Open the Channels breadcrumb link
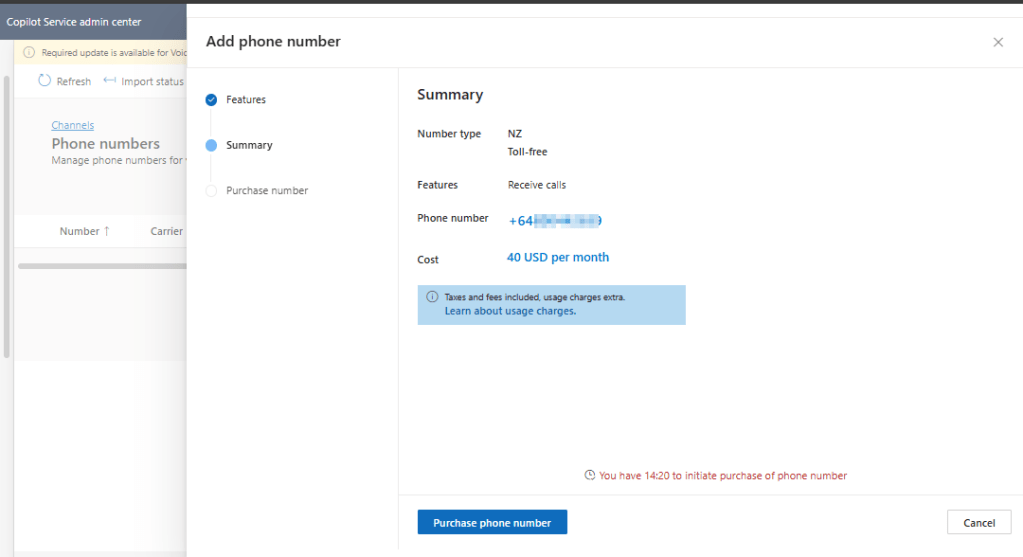The height and width of the screenshot is (557, 1023). pyautogui.click(x=73, y=125)
